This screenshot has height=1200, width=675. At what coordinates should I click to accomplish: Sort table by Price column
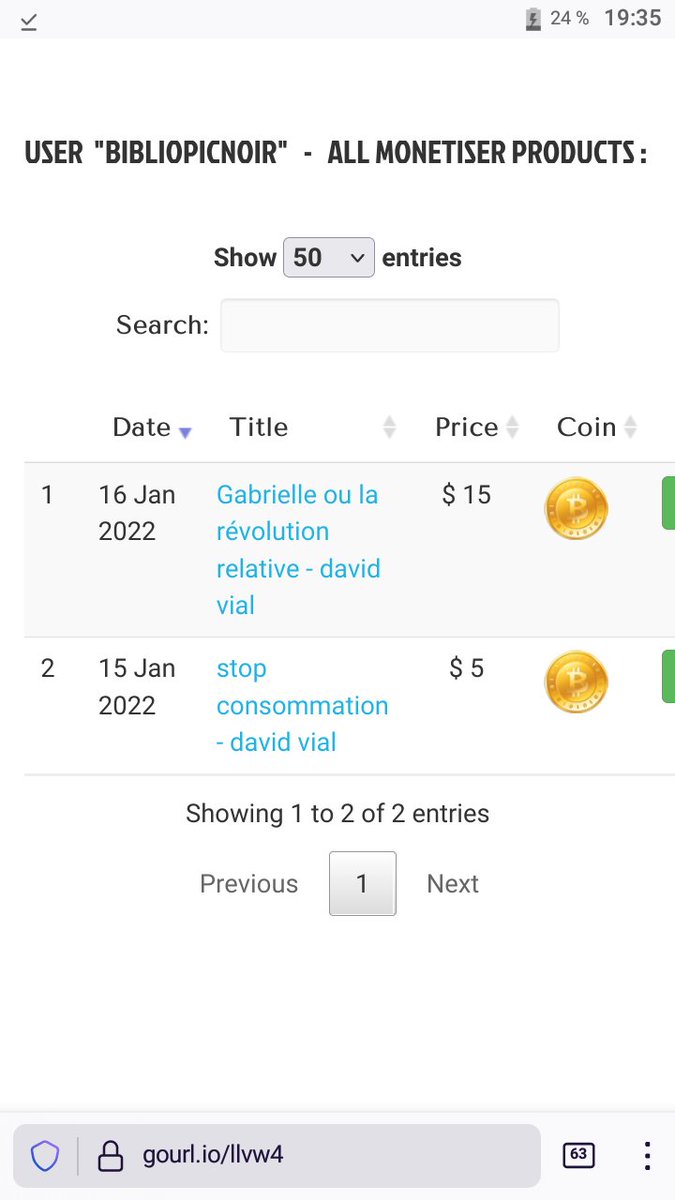[x=477, y=427]
